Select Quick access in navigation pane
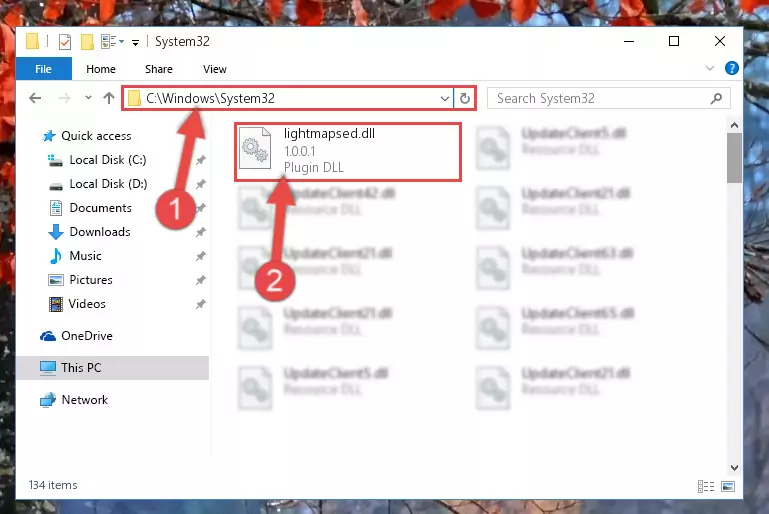This screenshot has width=769, height=514. 96,136
